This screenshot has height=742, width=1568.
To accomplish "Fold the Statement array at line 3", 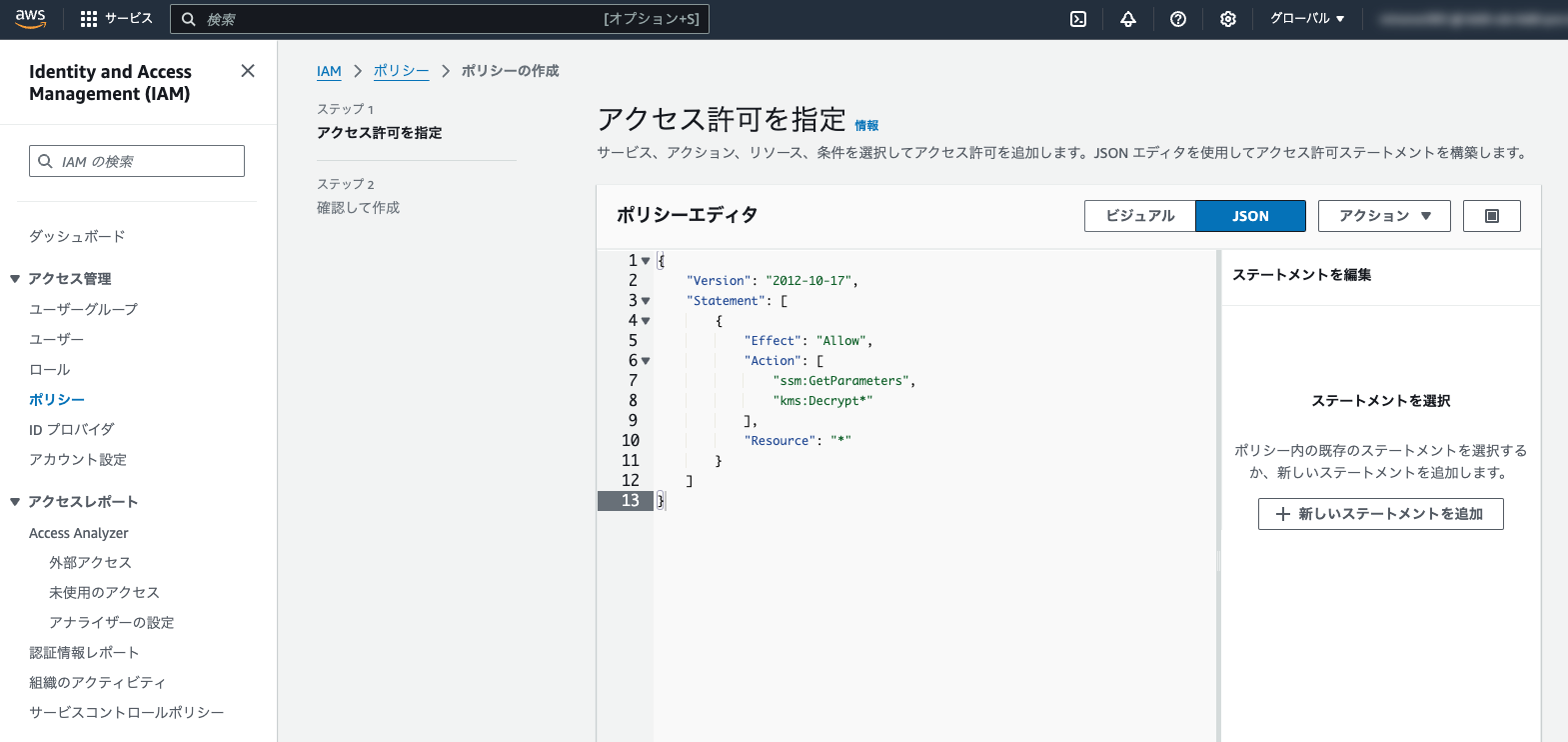I will pos(646,301).
